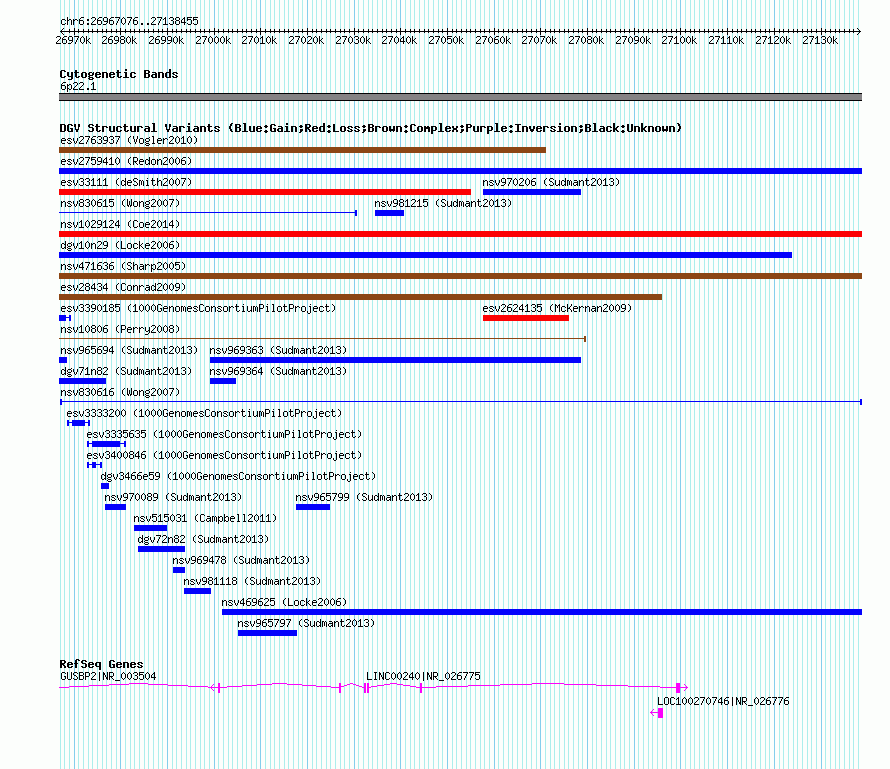This screenshot has height=769, width=890.
Task: Select the red nsv1029124 loss bar
Action: click(x=460, y=234)
